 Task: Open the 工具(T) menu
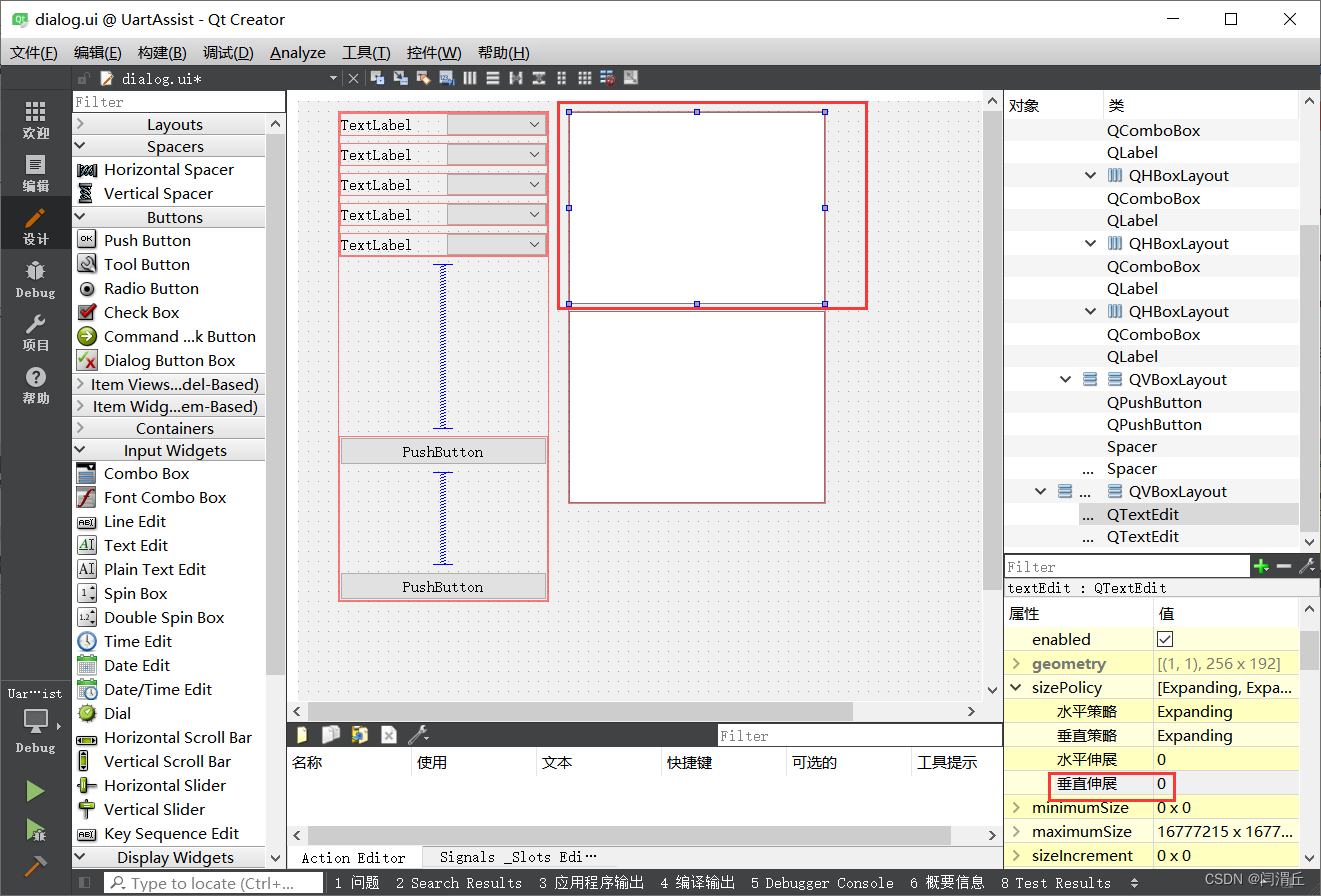366,53
